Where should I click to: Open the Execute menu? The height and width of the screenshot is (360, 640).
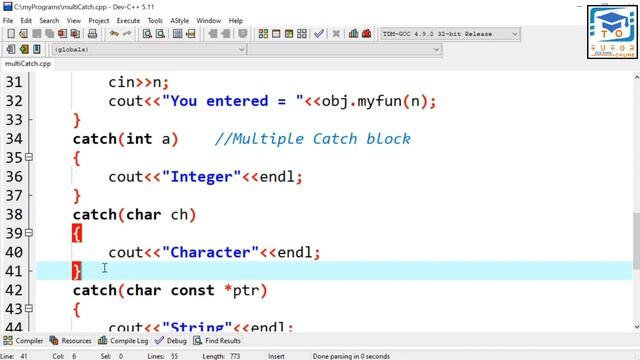click(x=128, y=20)
